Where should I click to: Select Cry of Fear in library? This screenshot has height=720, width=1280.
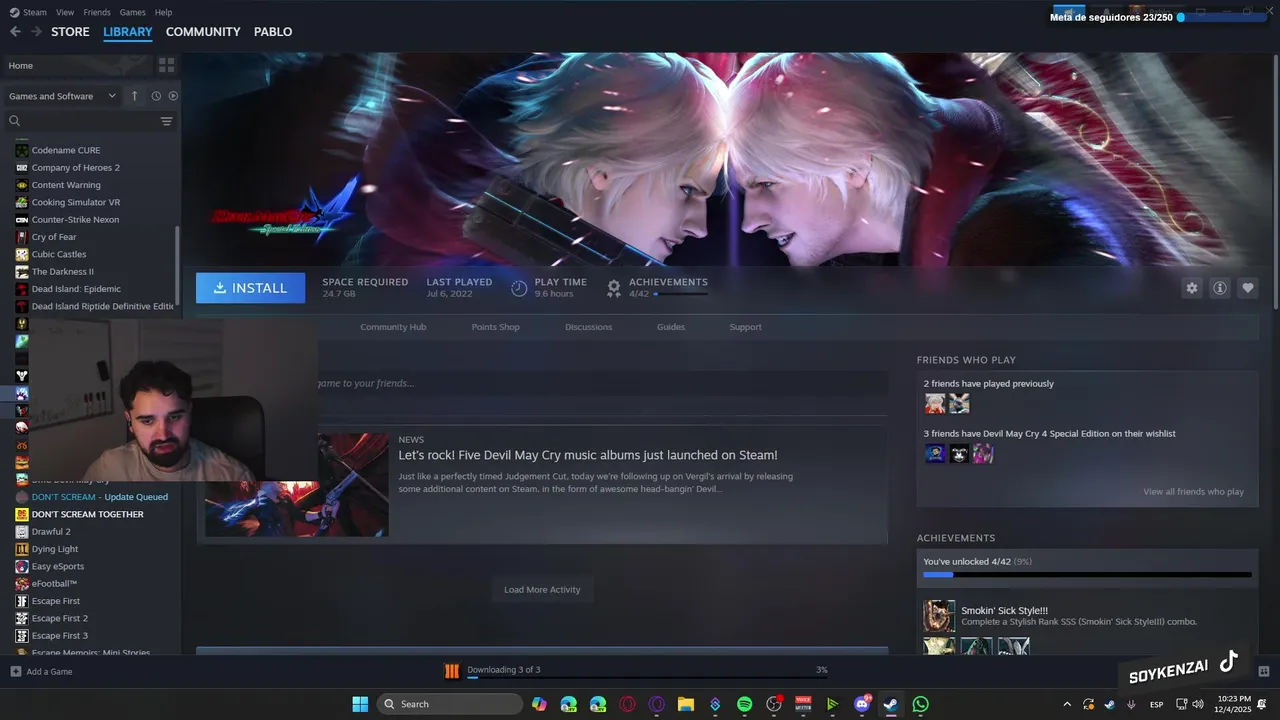[54, 237]
